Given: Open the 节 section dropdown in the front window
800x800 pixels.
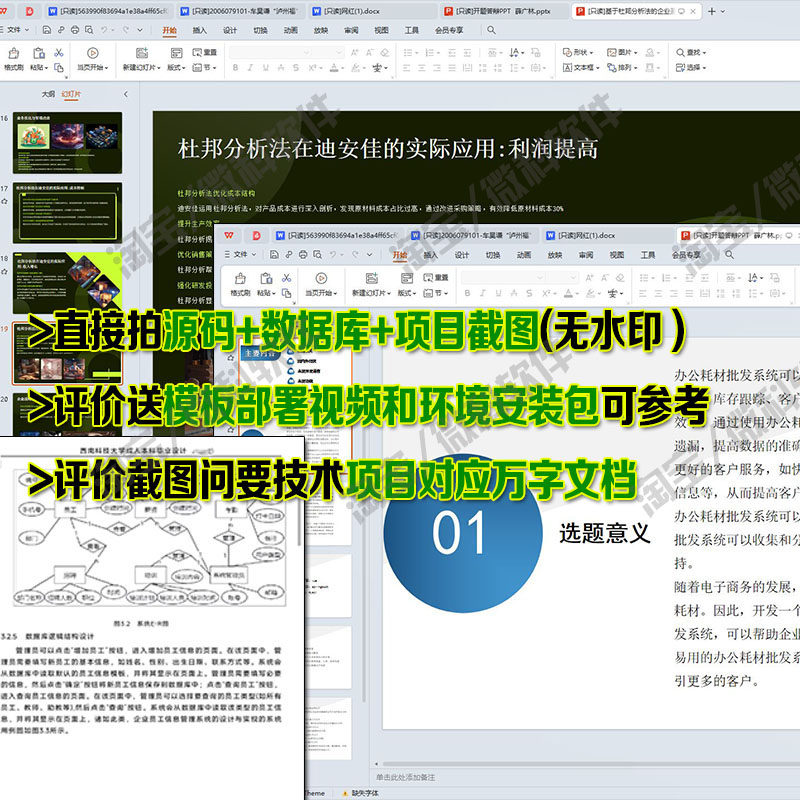Looking at the screenshot, I should tap(435, 293).
